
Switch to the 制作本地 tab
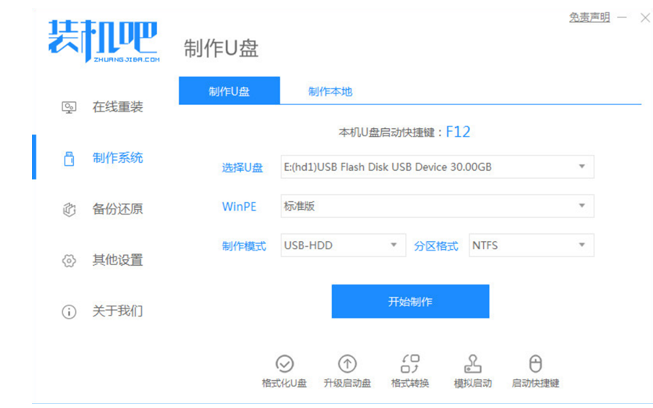[x=330, y=92]
